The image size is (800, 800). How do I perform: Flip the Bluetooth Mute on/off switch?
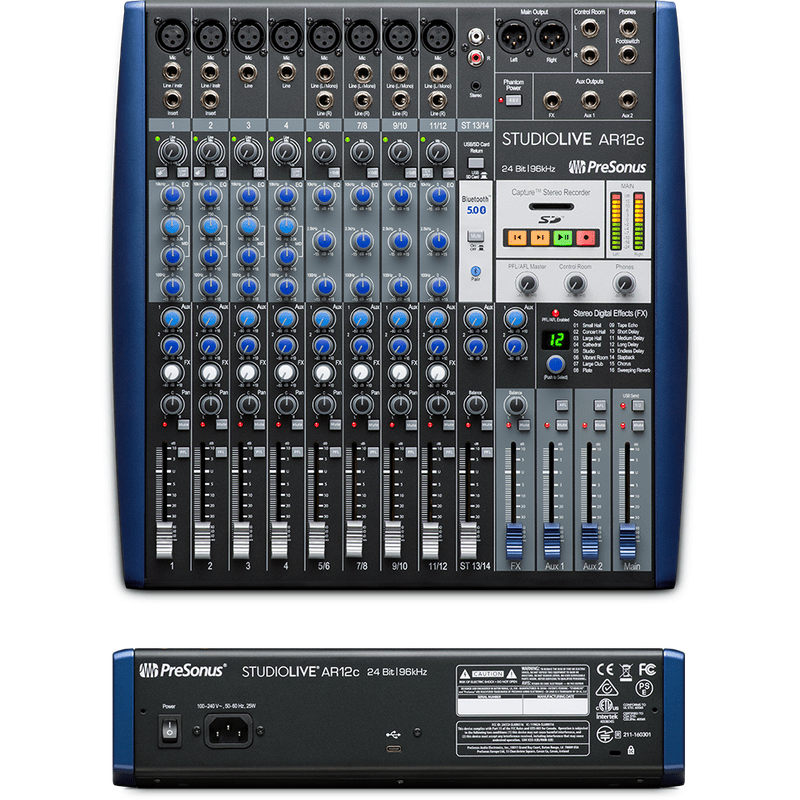tap(477, 236)
